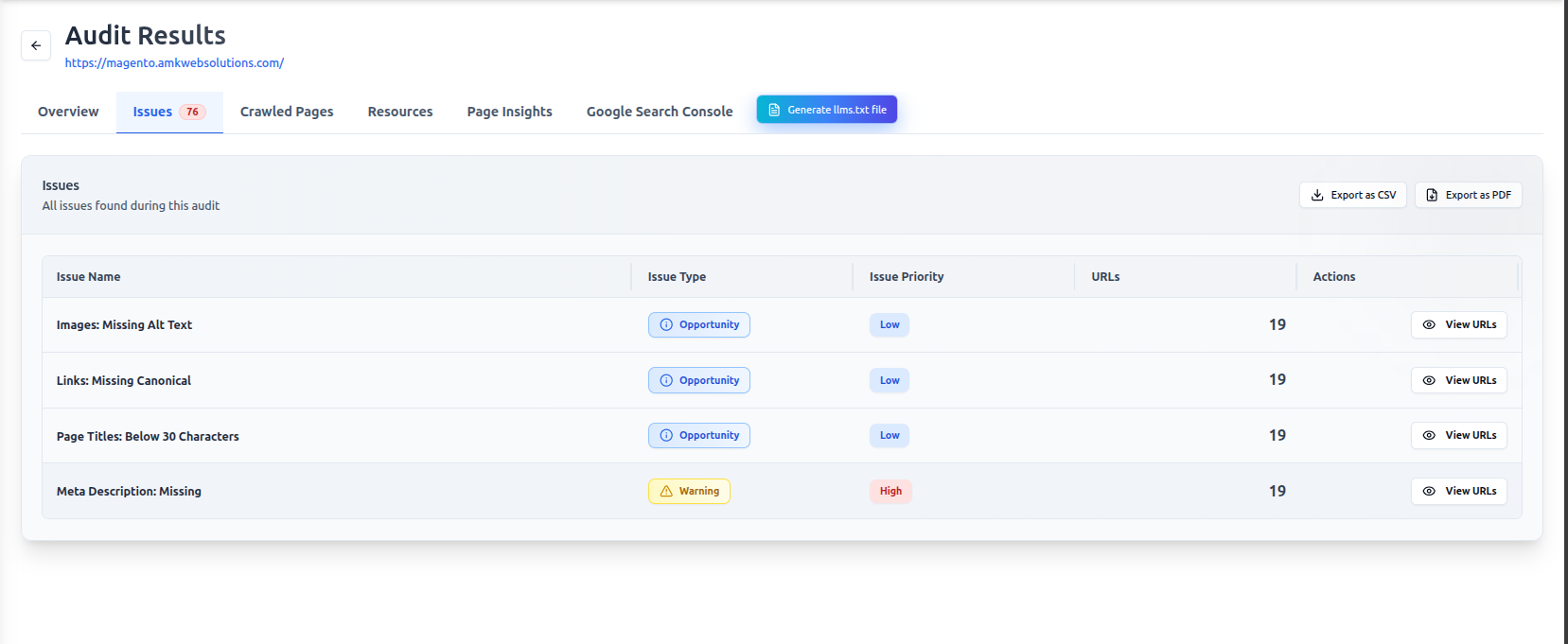Open the Crawled Pages tab

tap(287, 112)
